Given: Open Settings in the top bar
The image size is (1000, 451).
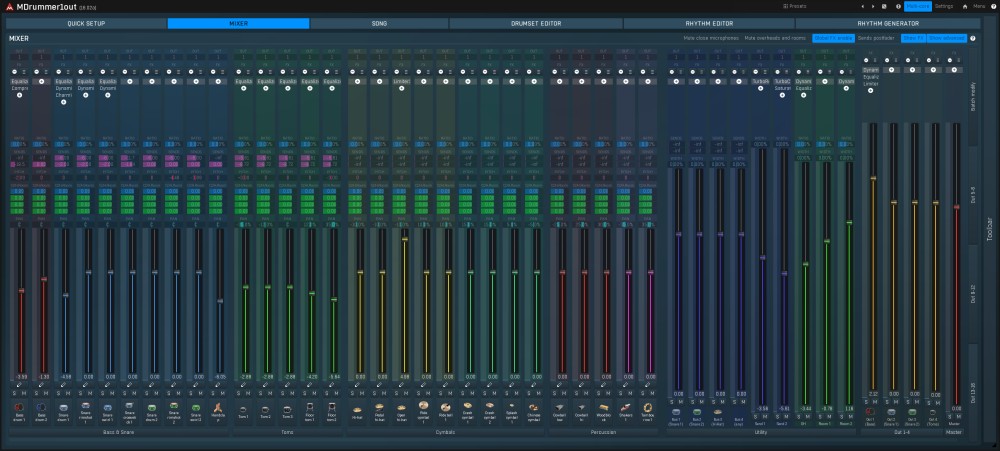Looking at the screenshot, I should (x=944, y=6).
